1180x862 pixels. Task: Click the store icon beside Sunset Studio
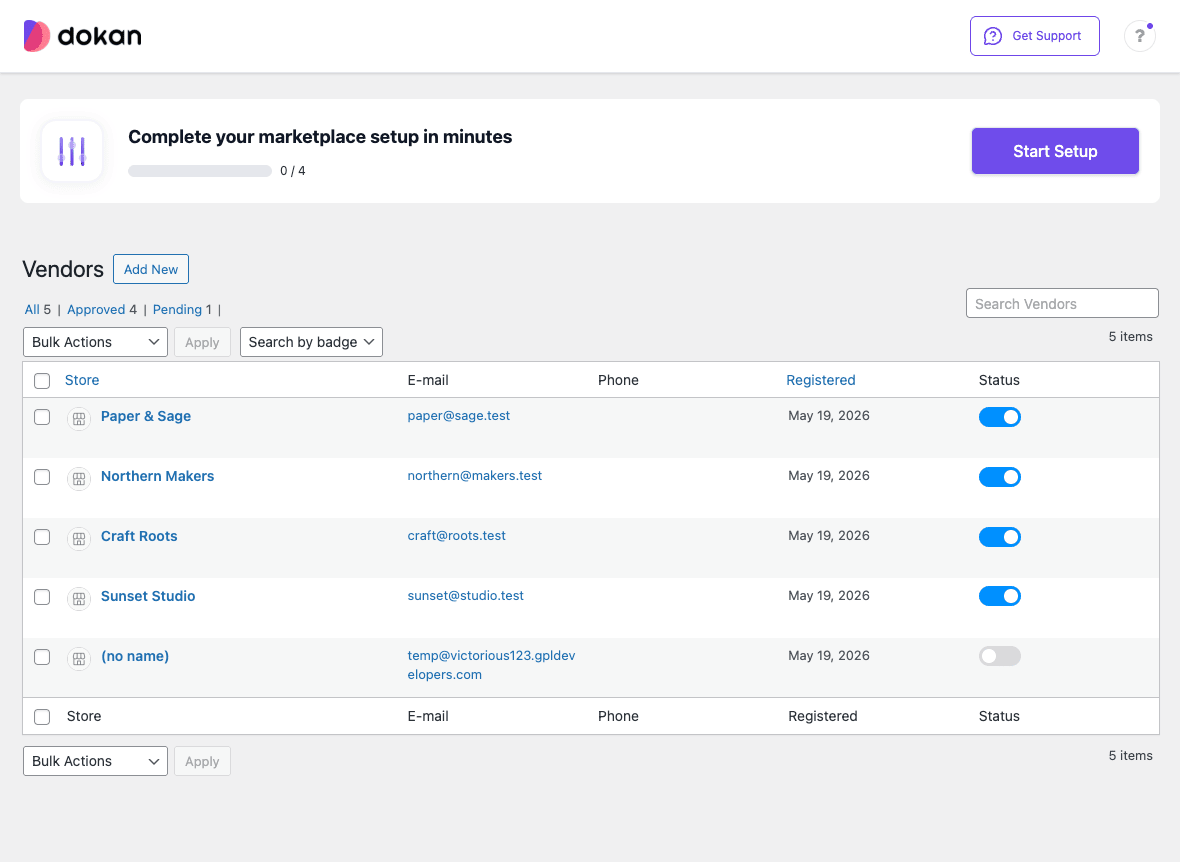(79, 599)
